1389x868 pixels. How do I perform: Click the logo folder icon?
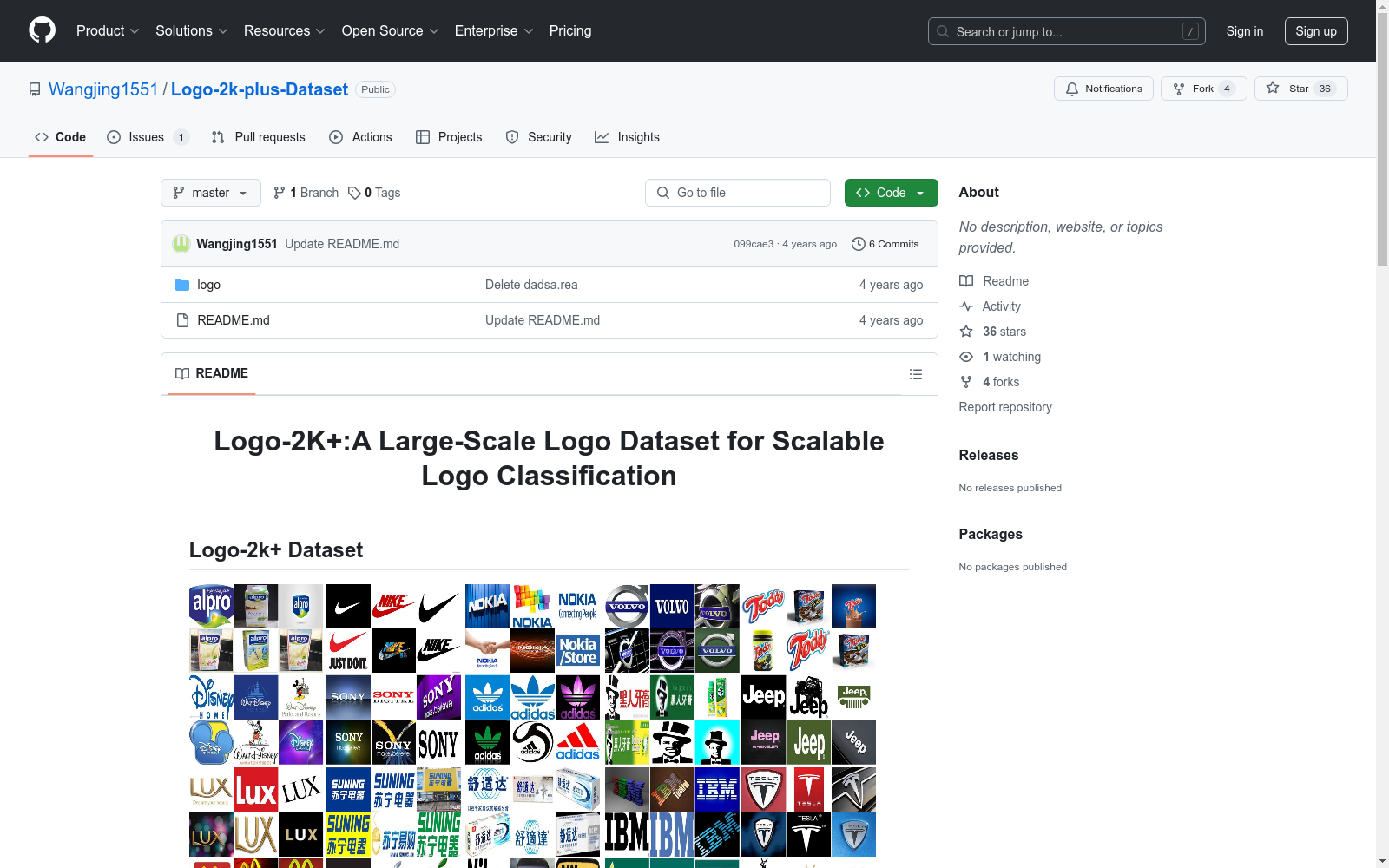click(x=182, y=285)
